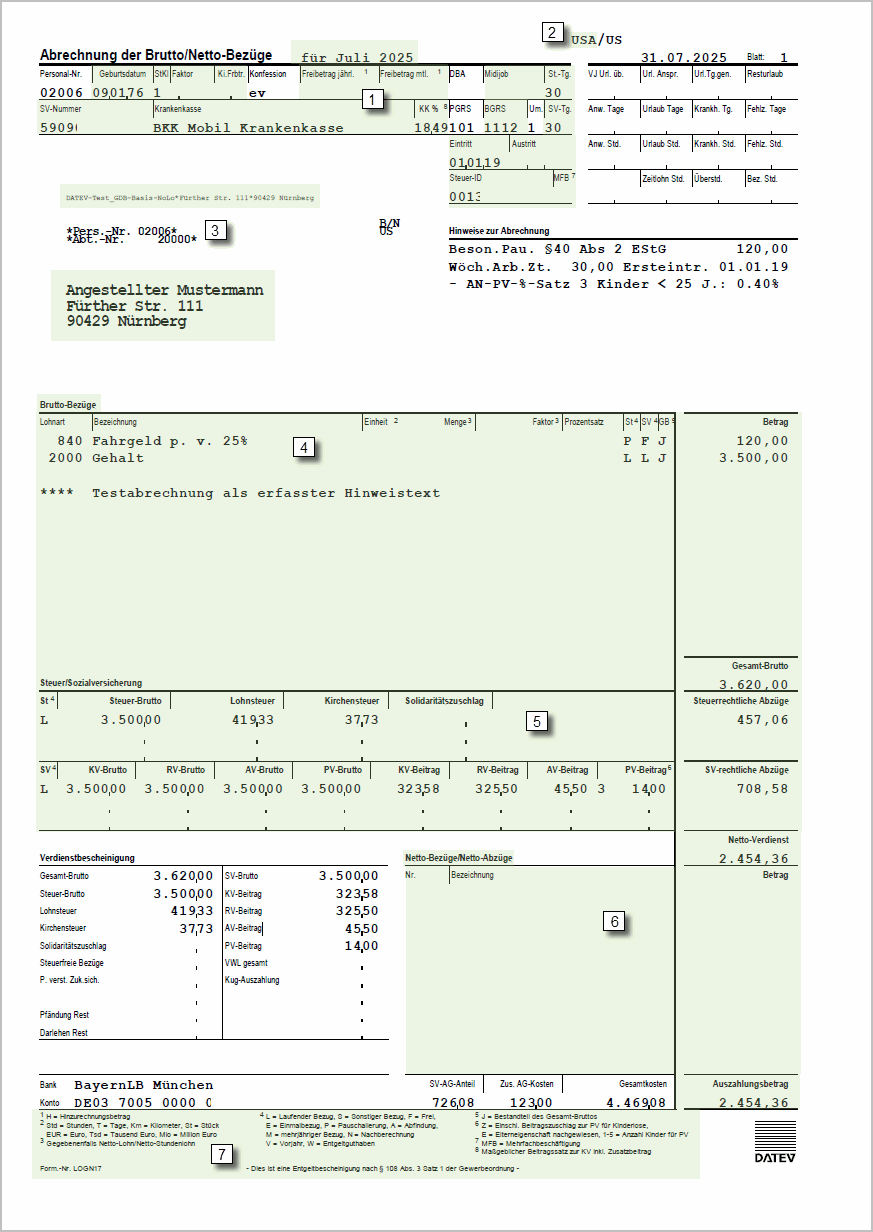Click the DATEV logo
The height and width of the screenshot is (1232, 873).
(775, 1141)
